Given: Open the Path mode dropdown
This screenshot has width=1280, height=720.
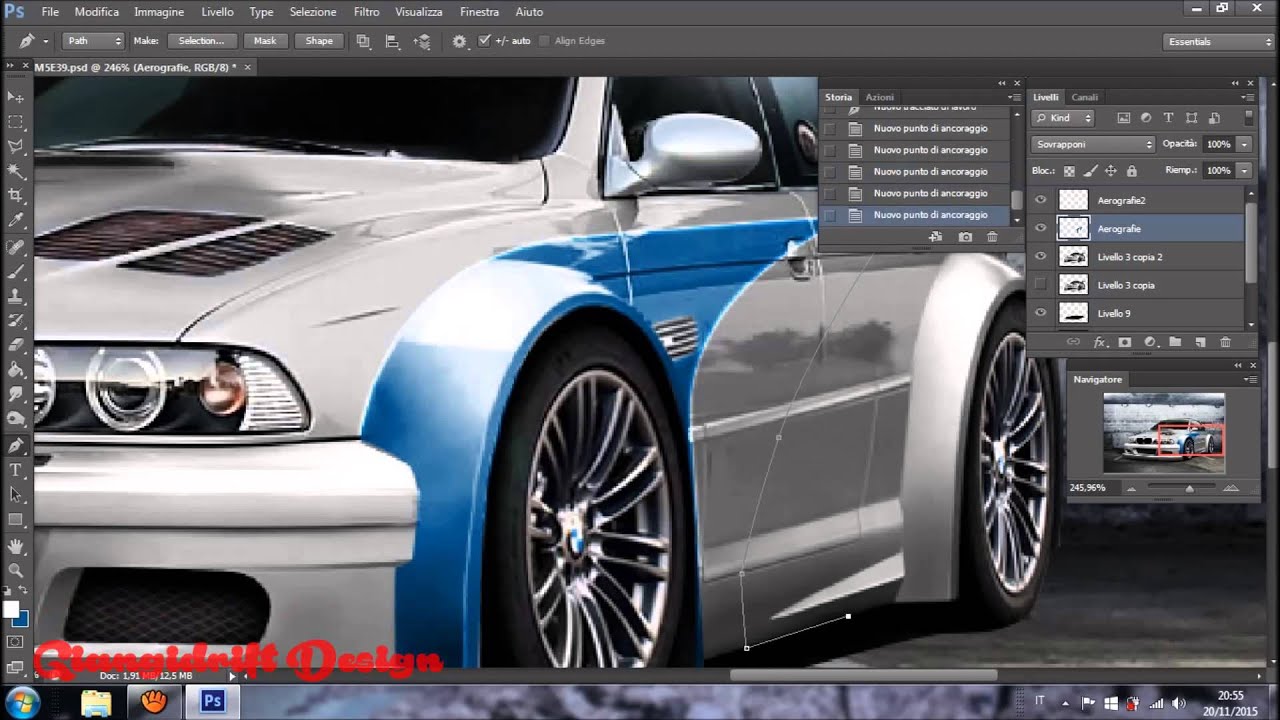Looking at the screenshot, I should [x=93, y=41].
